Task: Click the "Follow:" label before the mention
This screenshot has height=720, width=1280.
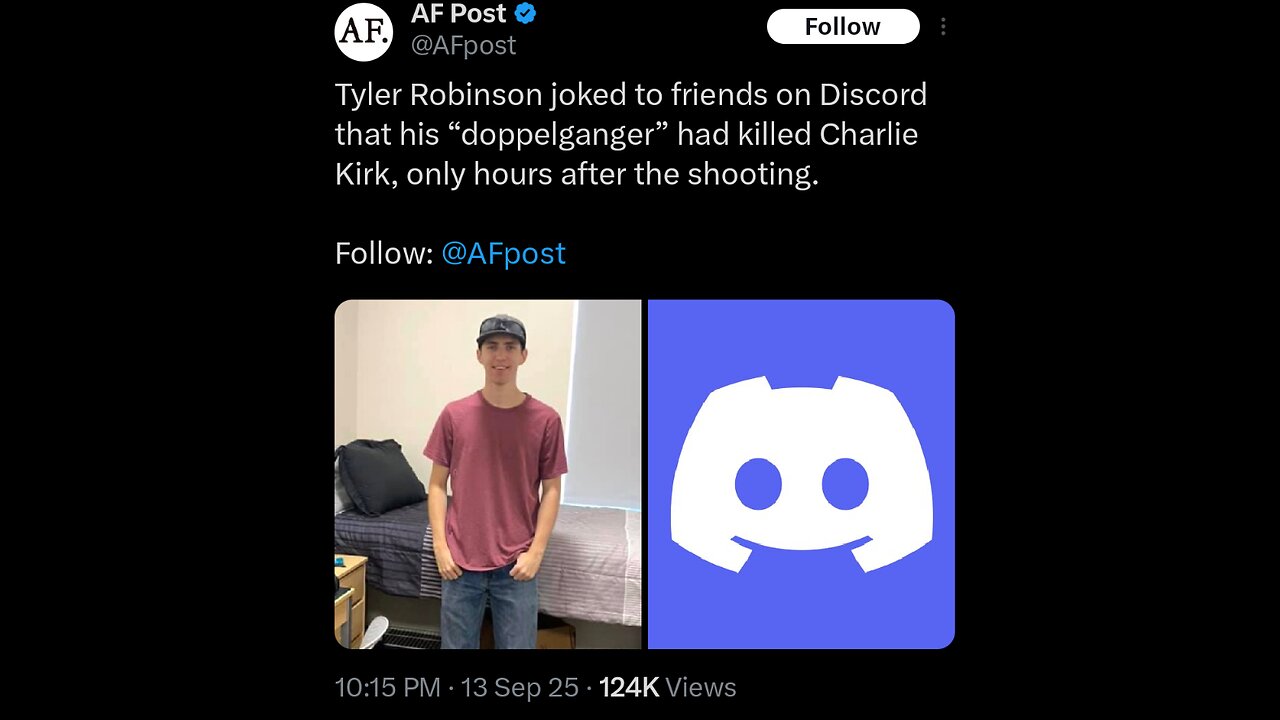Action: coord(384,253)
